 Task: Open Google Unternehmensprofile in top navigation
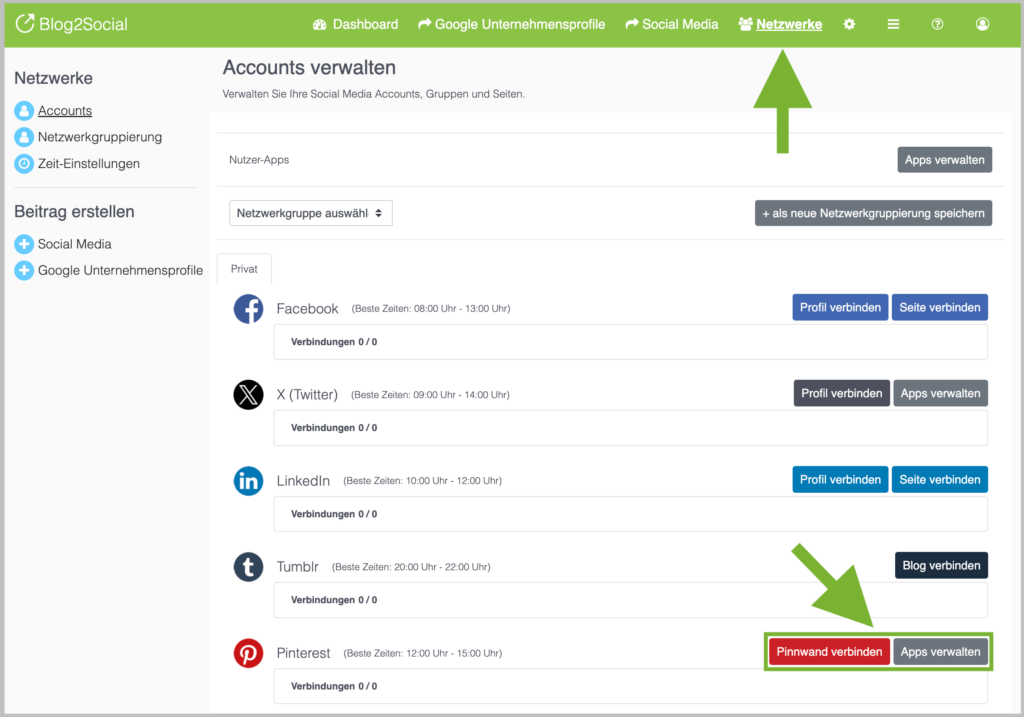(511, 24)
